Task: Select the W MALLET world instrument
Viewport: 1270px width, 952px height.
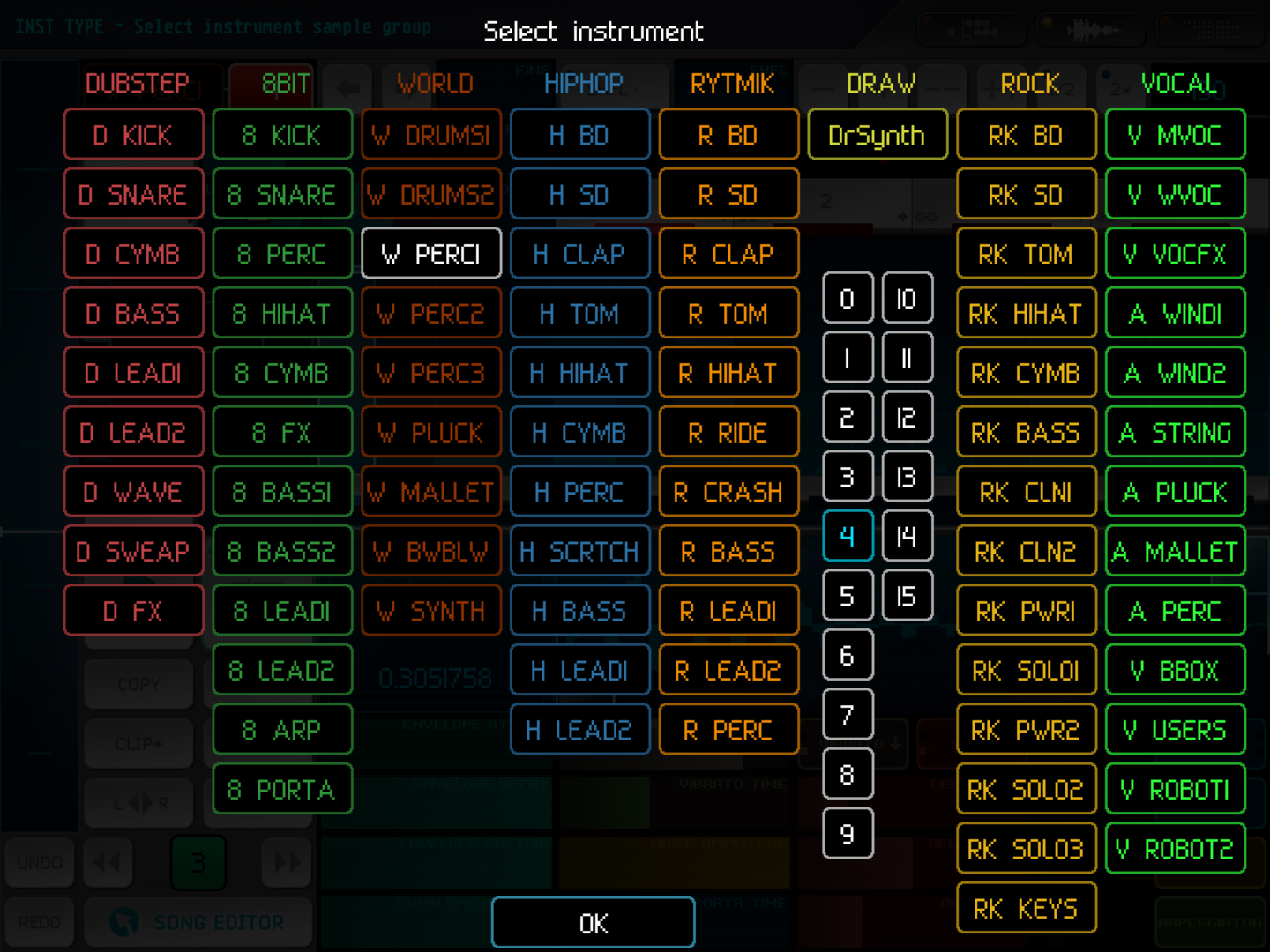Action: click(431, 492)
